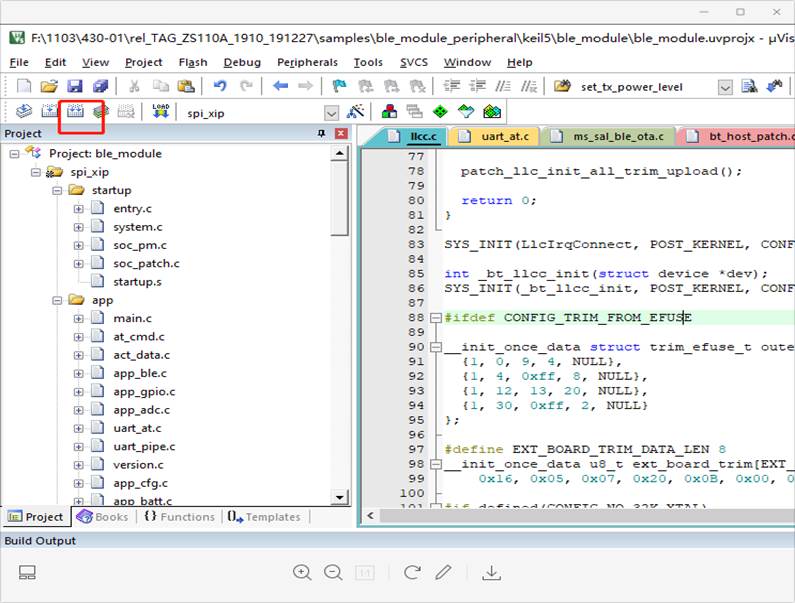
Task: Collapse the Project: ble_module tree node
Action: click(14, 154)
